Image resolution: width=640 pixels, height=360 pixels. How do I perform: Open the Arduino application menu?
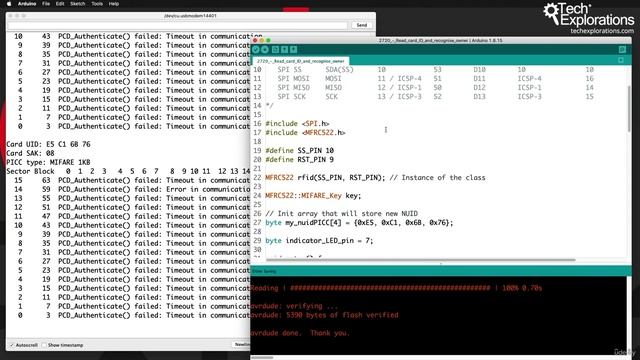(x=27, y=4)
